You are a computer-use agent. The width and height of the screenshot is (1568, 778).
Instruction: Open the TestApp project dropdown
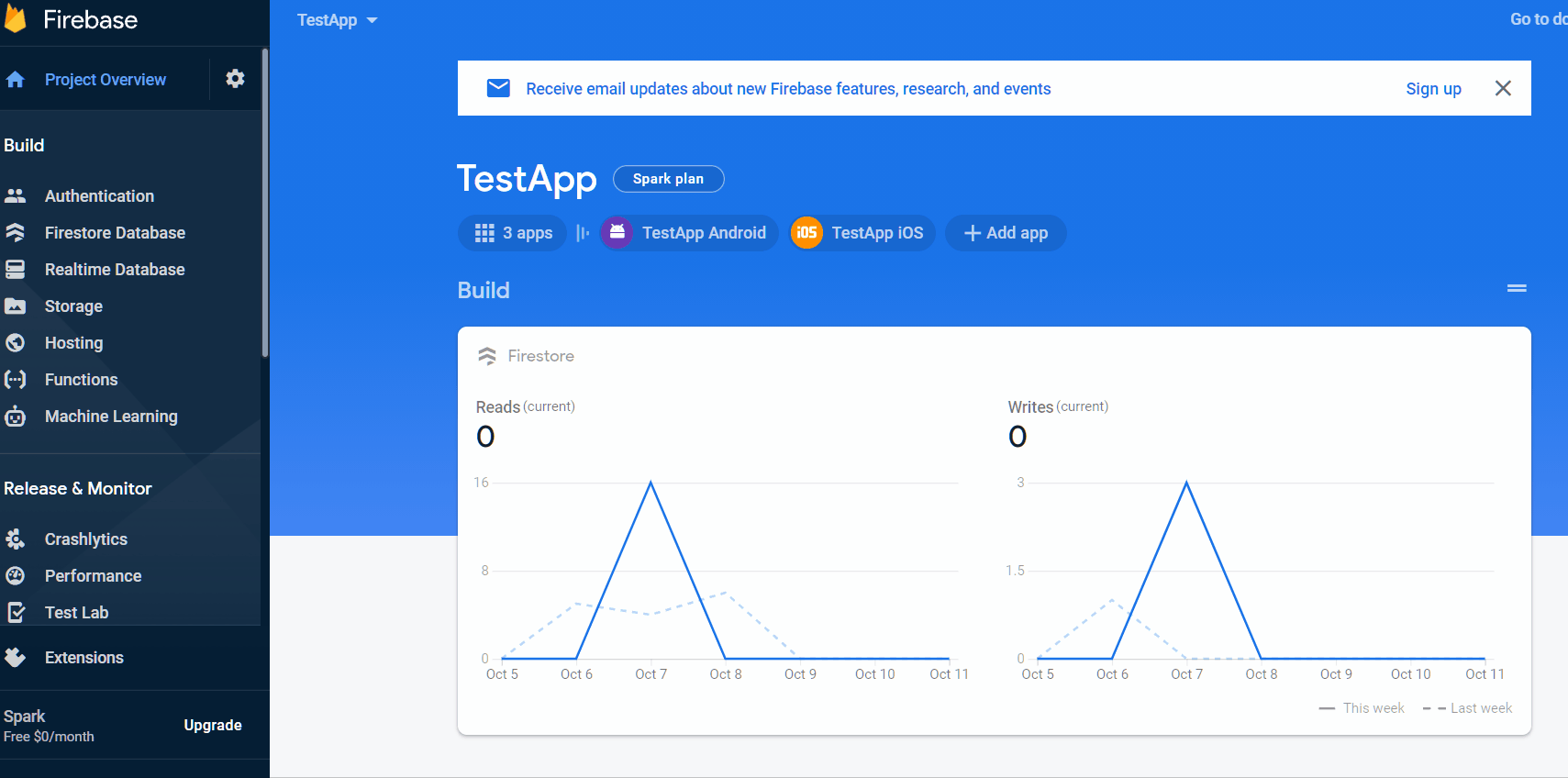click(337, 20)
